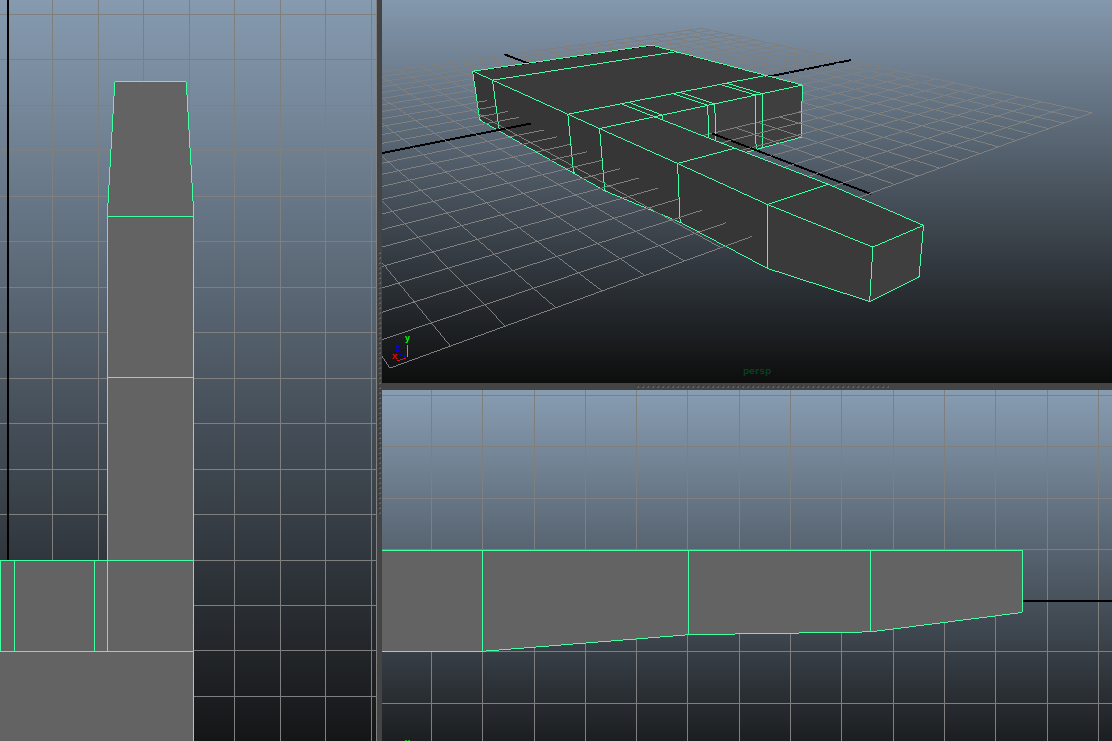The image size is (1112, 741).
Task: Click the black axis line right of the side-view mesh
Action: [x=1066, y=601]
